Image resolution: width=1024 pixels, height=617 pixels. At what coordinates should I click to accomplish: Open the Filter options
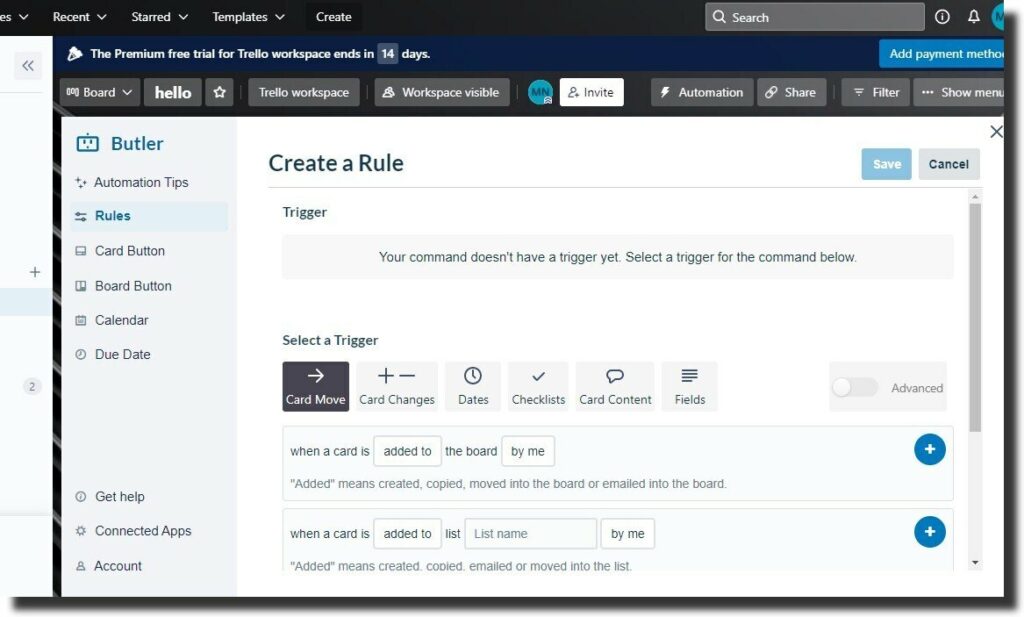point(875,92)
